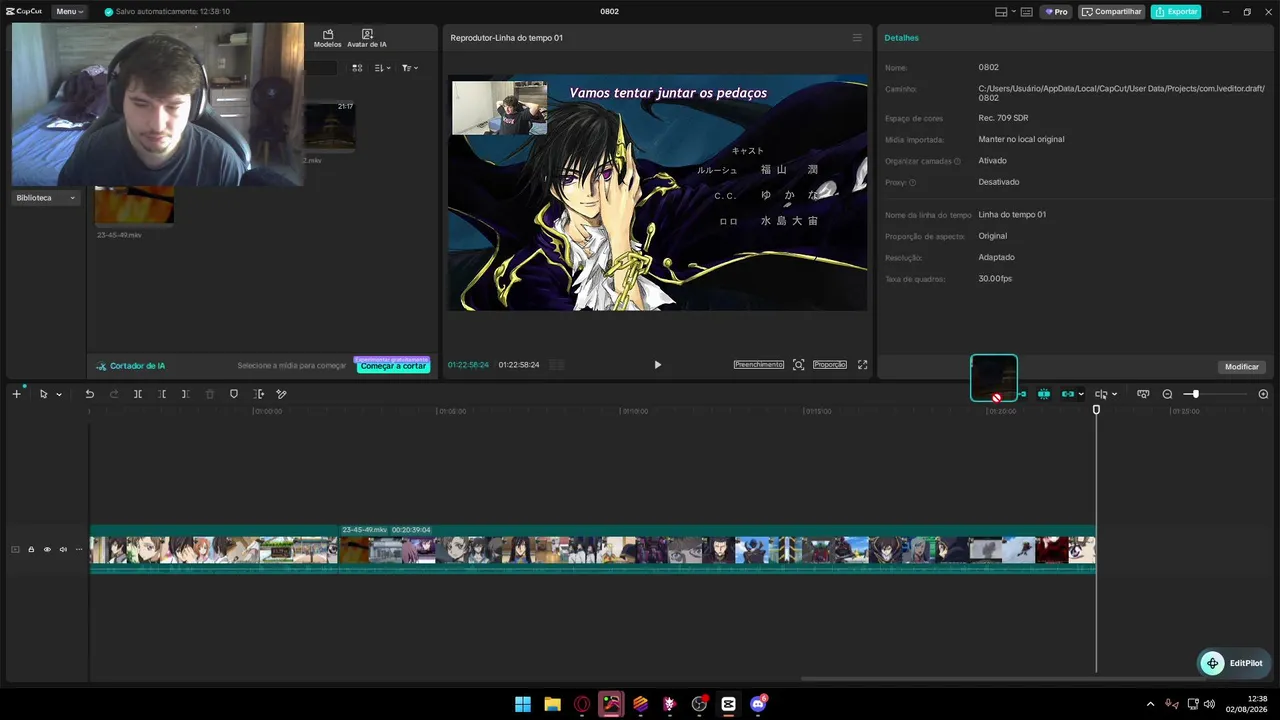
Task: Open File Explorer from the taskbar
Action: click(x=552, y=704)
